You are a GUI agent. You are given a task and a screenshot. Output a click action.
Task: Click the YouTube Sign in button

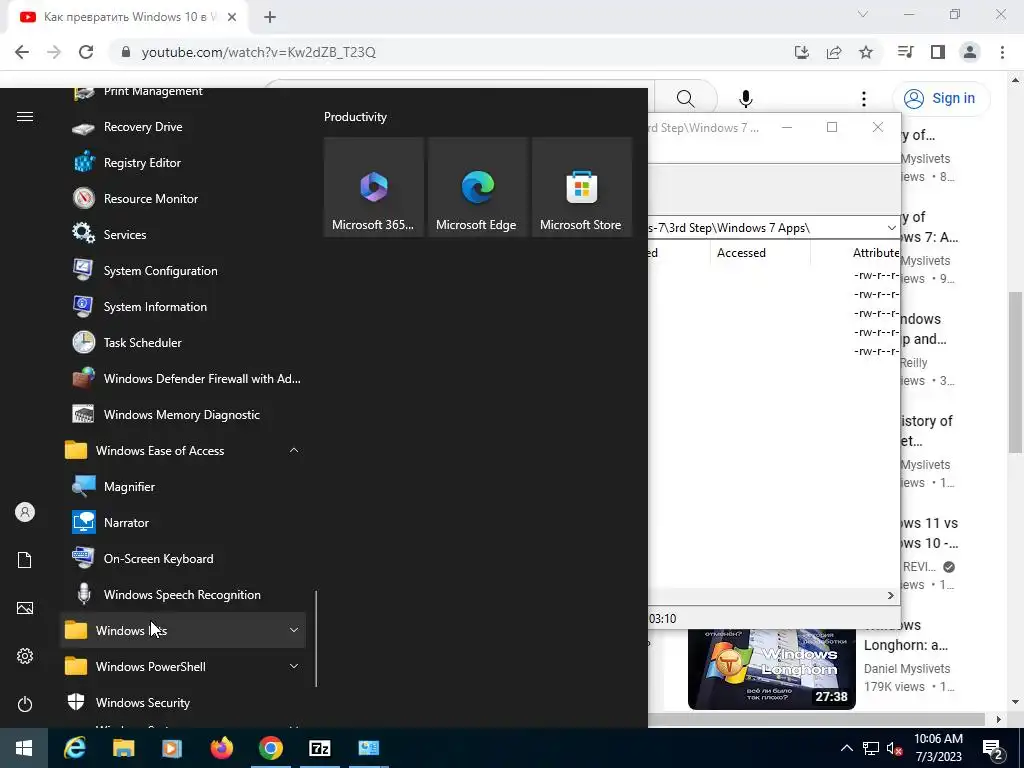coord(941,99)
